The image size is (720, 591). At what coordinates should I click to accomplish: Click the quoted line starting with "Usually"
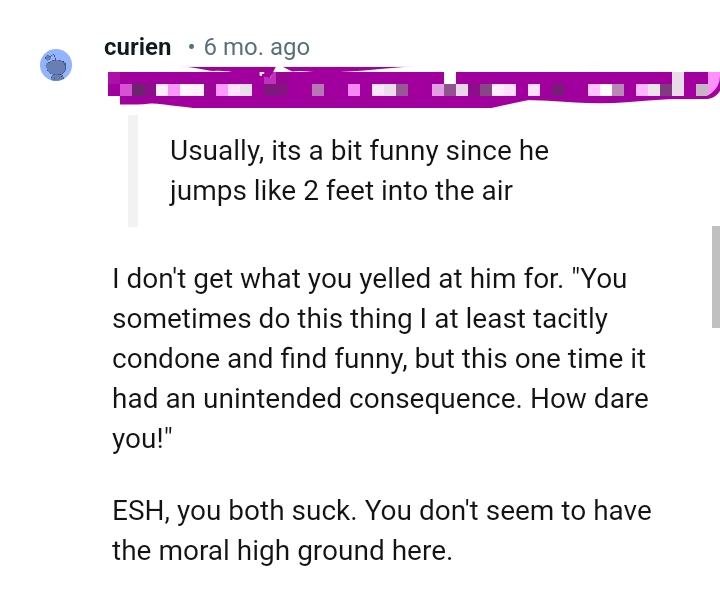[x=359, y=151]
